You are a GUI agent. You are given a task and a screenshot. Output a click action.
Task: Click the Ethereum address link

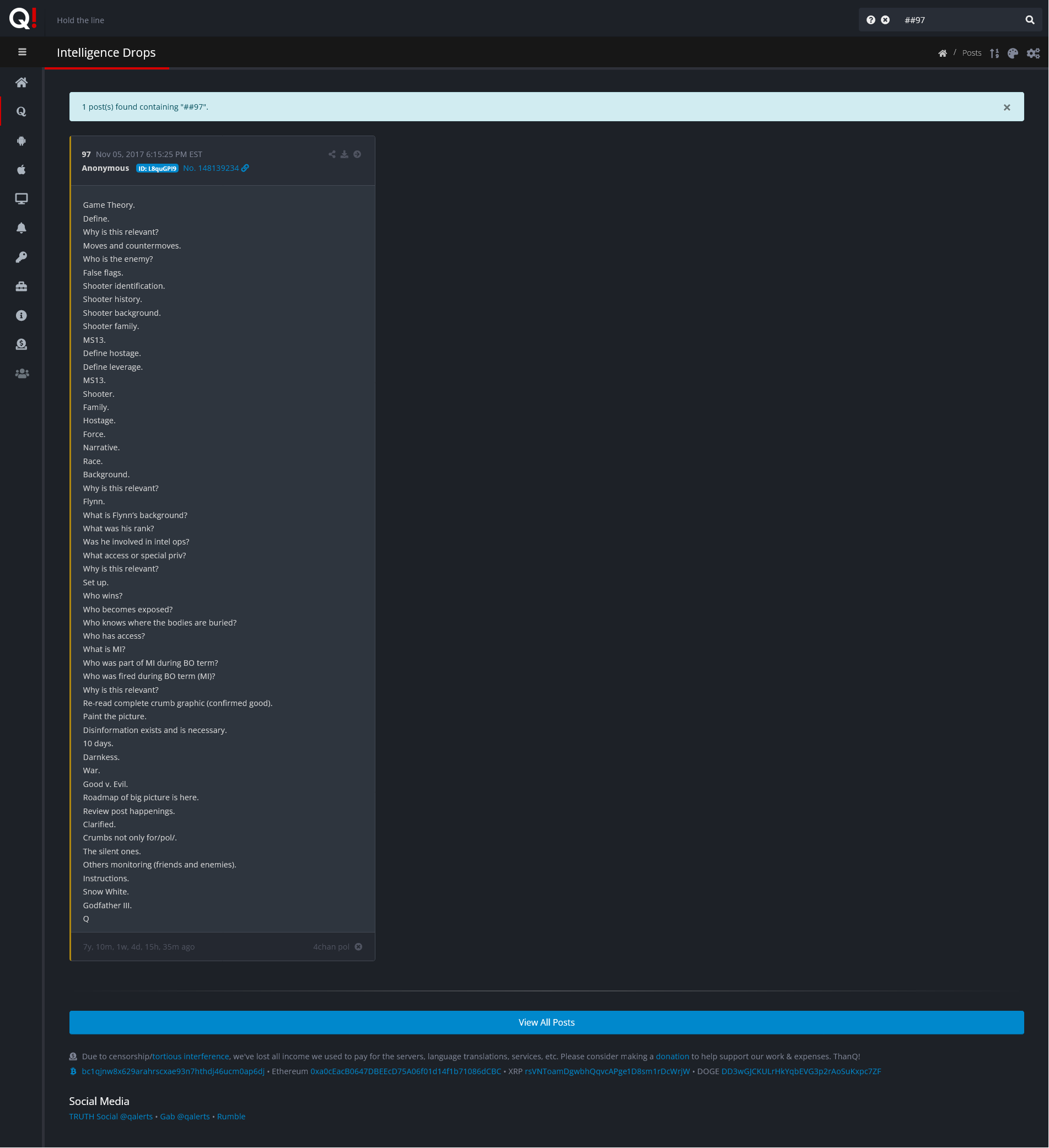406,1072
